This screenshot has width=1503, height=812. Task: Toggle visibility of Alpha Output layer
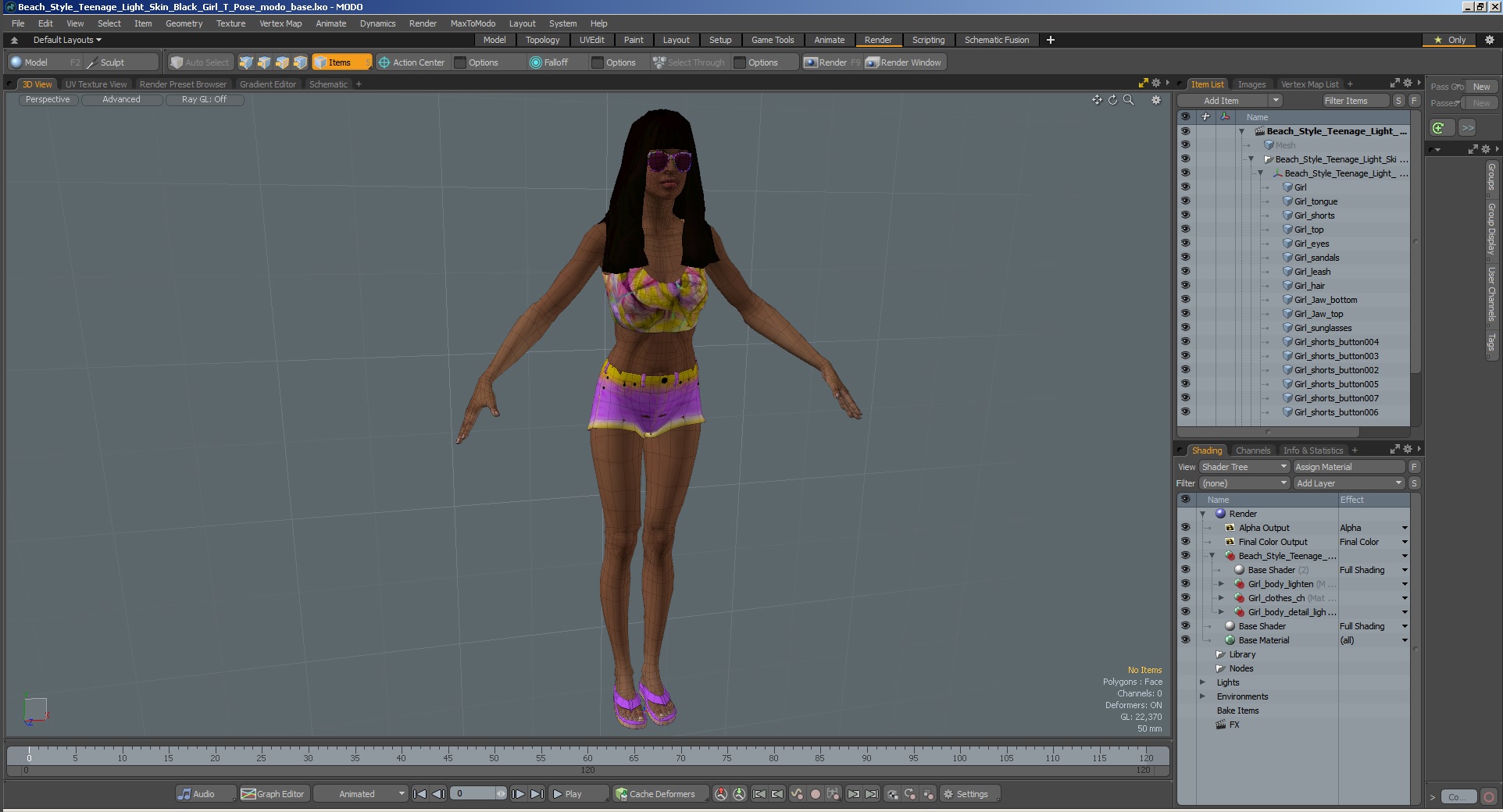(1185, 528)
